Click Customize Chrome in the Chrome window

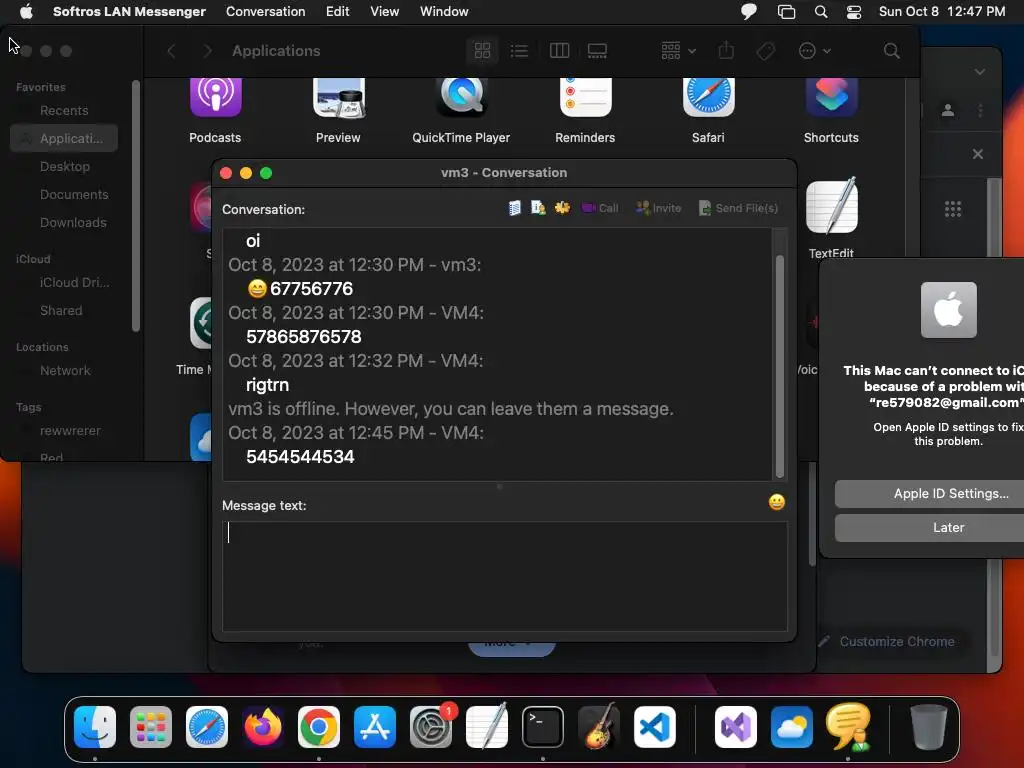tap(888, 642)
